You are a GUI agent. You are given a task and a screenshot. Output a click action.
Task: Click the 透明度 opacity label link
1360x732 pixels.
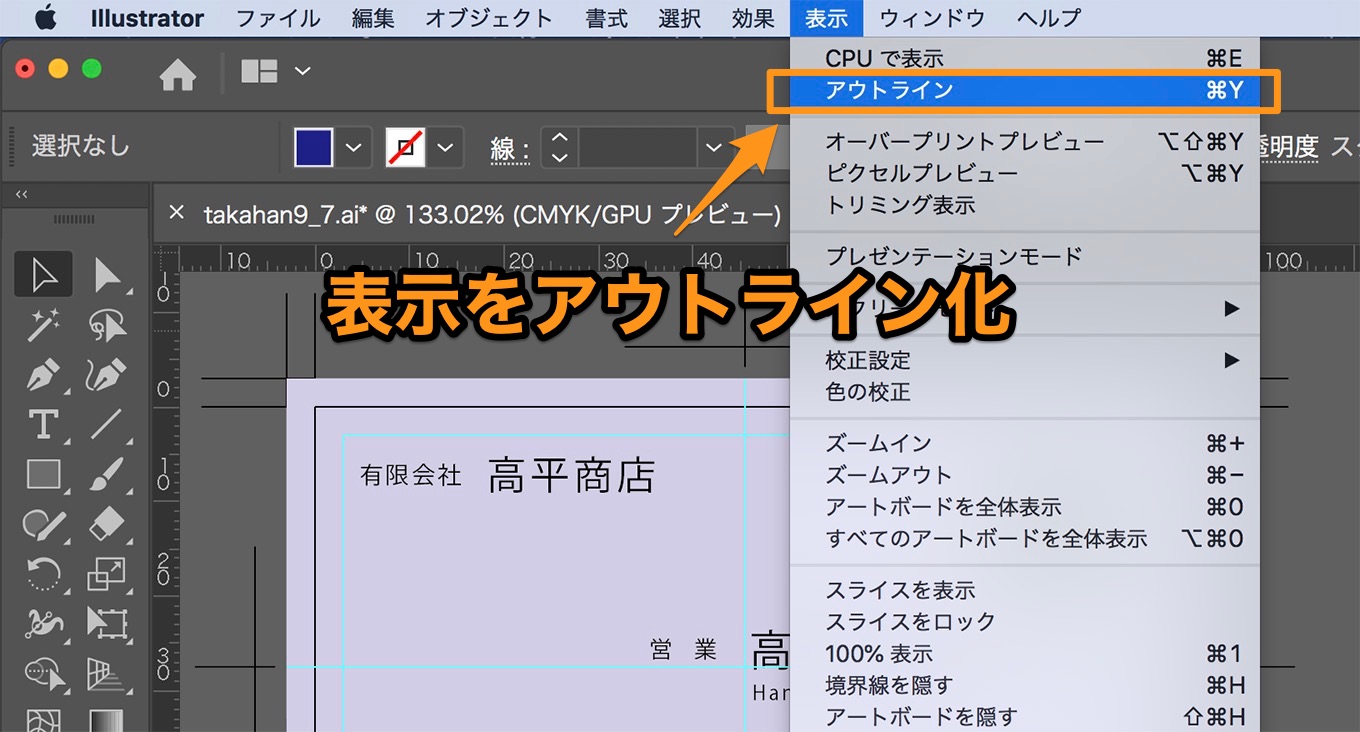point(1288,148)
